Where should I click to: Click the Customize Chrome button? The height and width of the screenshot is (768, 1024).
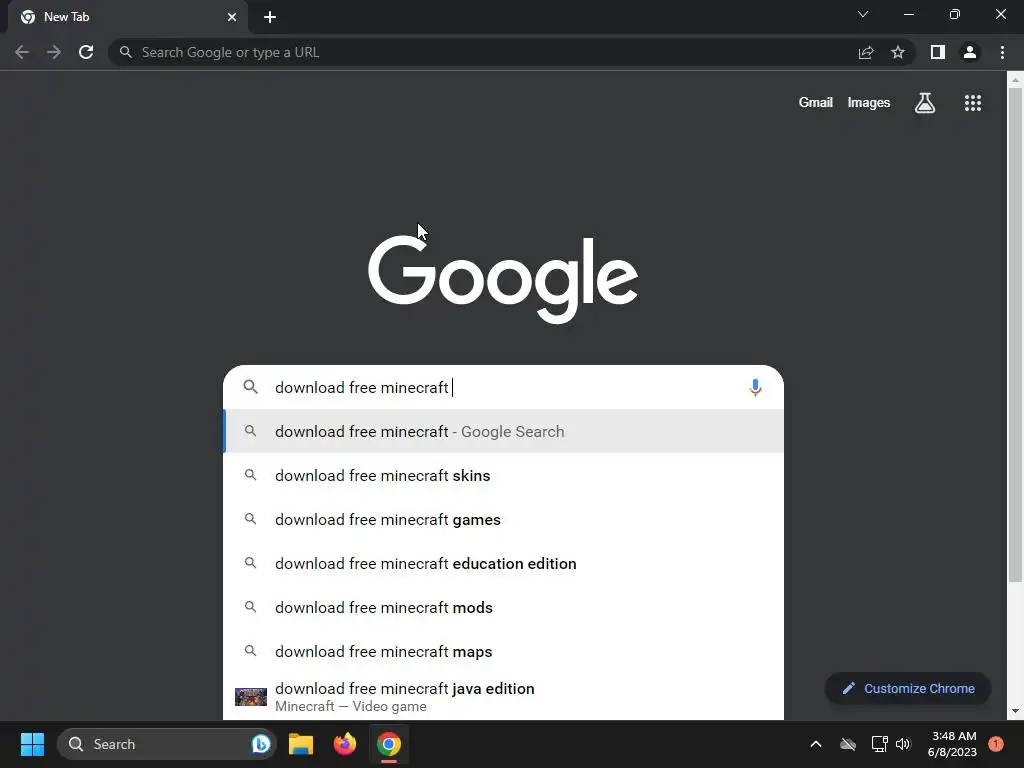click(908, 688)
